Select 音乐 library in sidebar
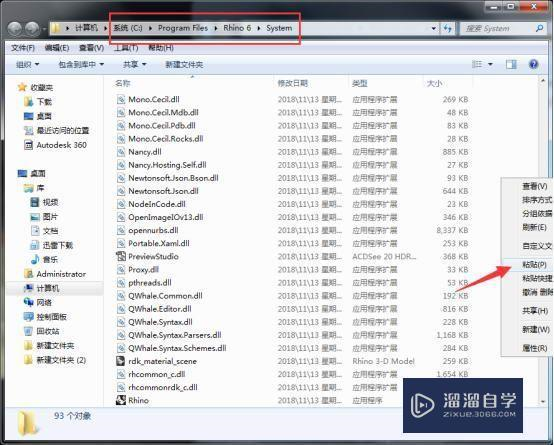 [x=44, y=259]
